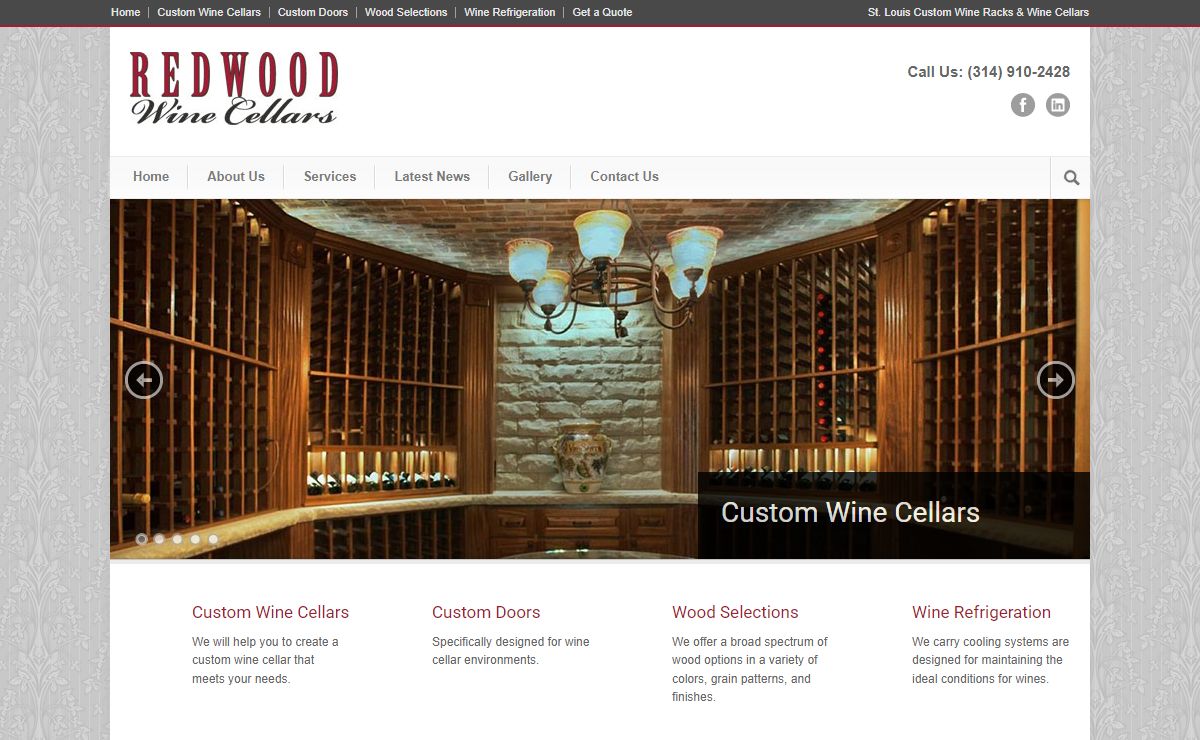The width and height of the screenshot is (1200, 740).
Task: Open About Us in main navigation
Action: [236, 176]
